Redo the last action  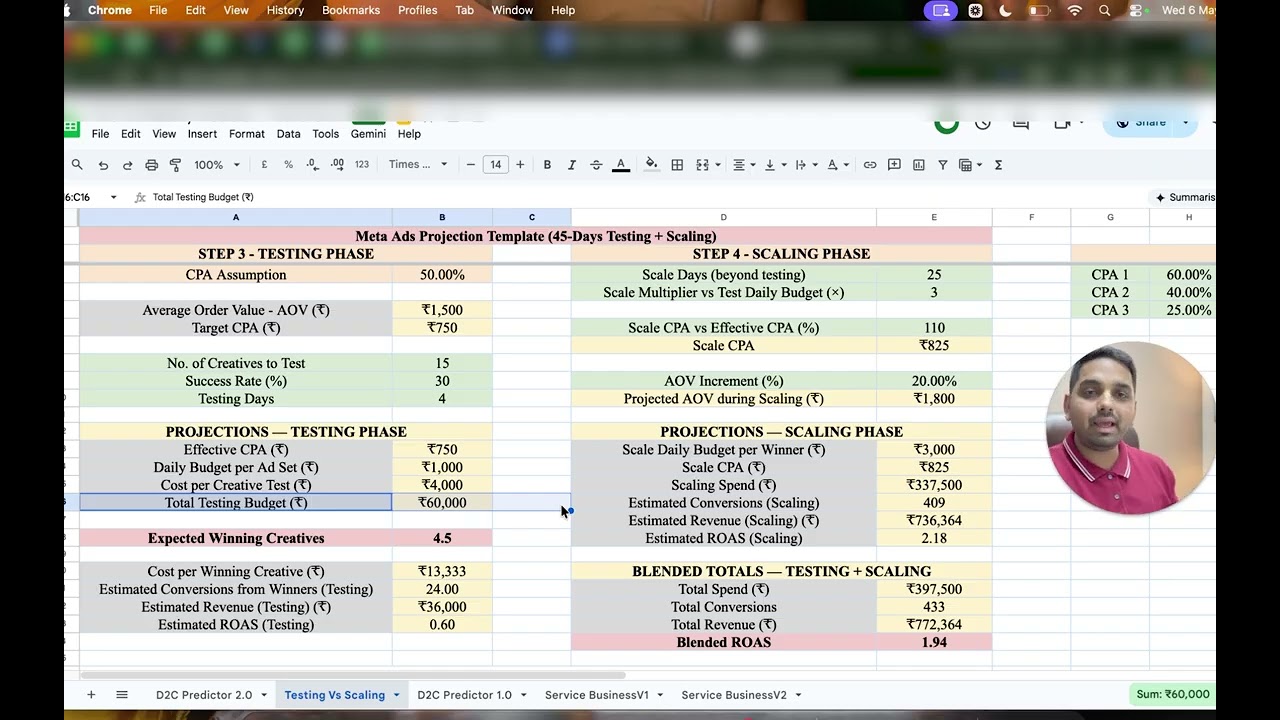pyautogui.click(x=127, y=165)
